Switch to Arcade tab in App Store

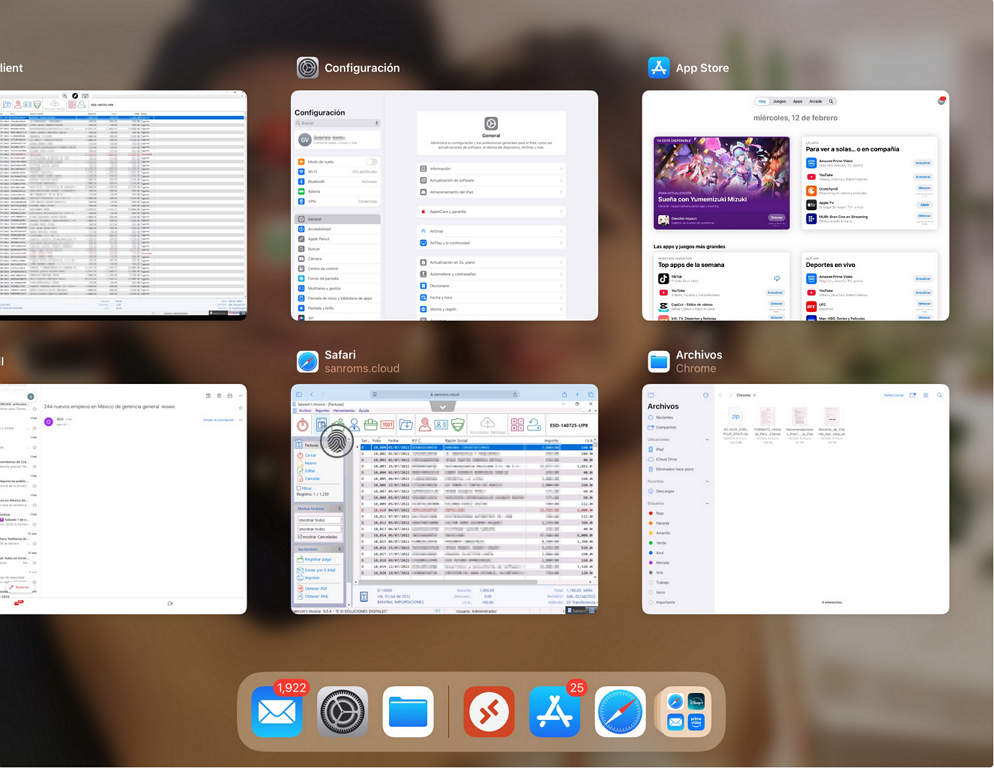click(x=815, y=101)
